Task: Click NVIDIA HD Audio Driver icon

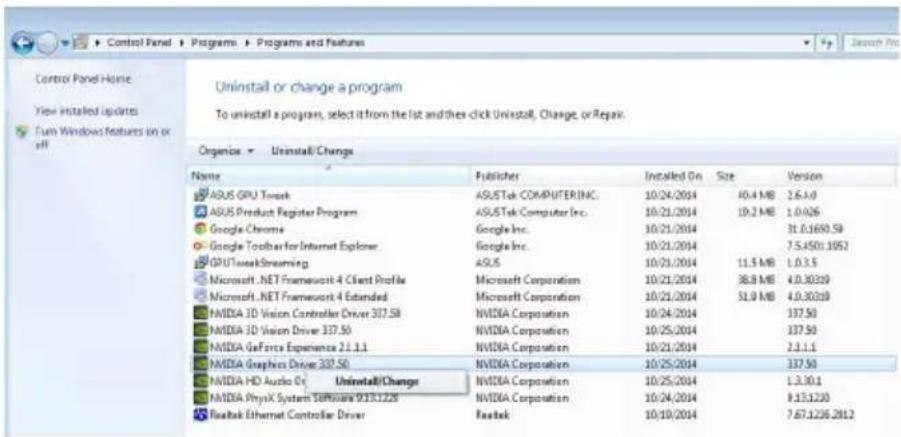Action: coord(200,381)
